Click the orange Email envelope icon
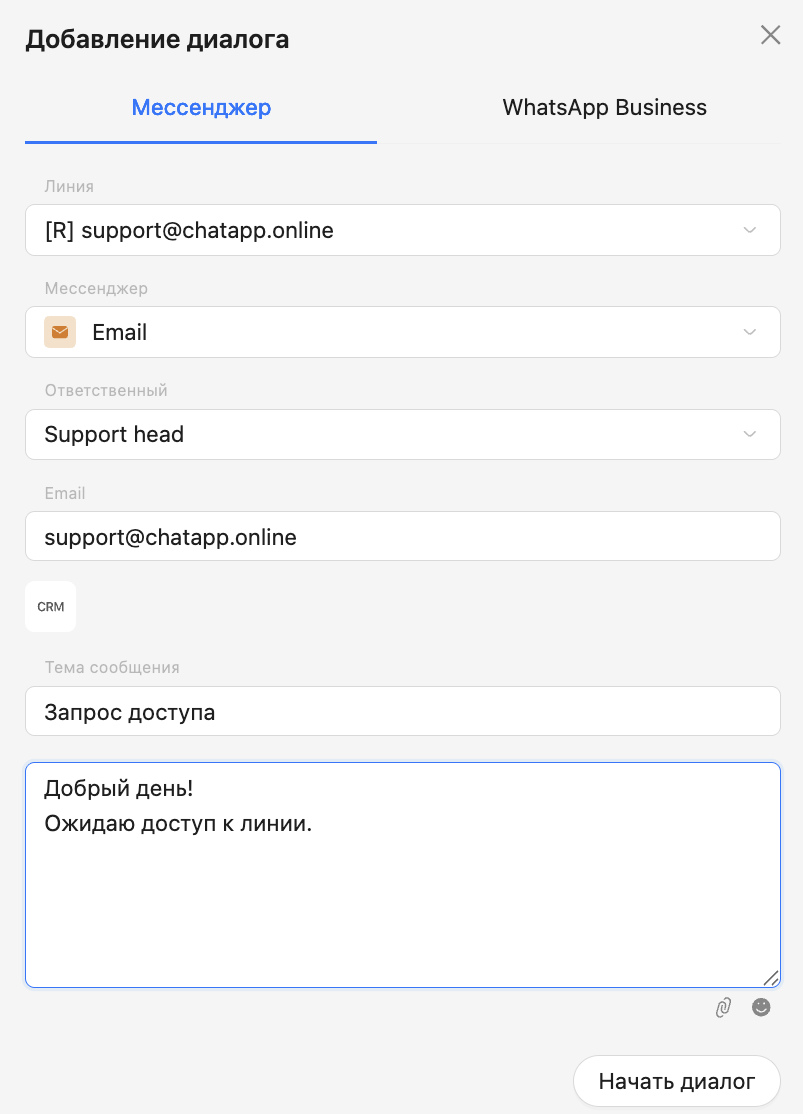 point(60,332)
